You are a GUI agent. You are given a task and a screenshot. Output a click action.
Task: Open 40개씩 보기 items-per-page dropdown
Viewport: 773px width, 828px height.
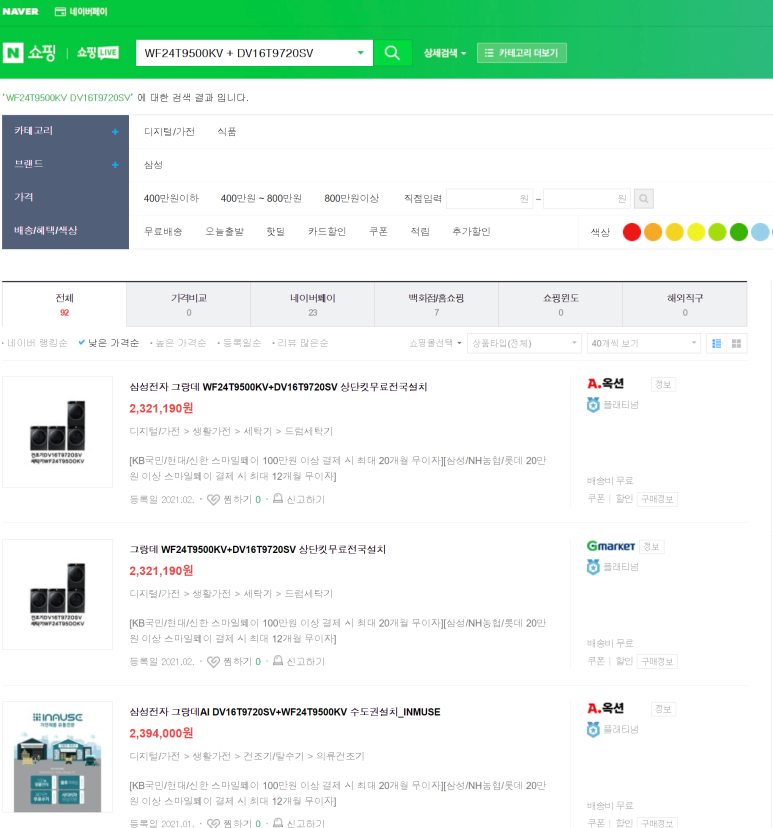point(644,344)
